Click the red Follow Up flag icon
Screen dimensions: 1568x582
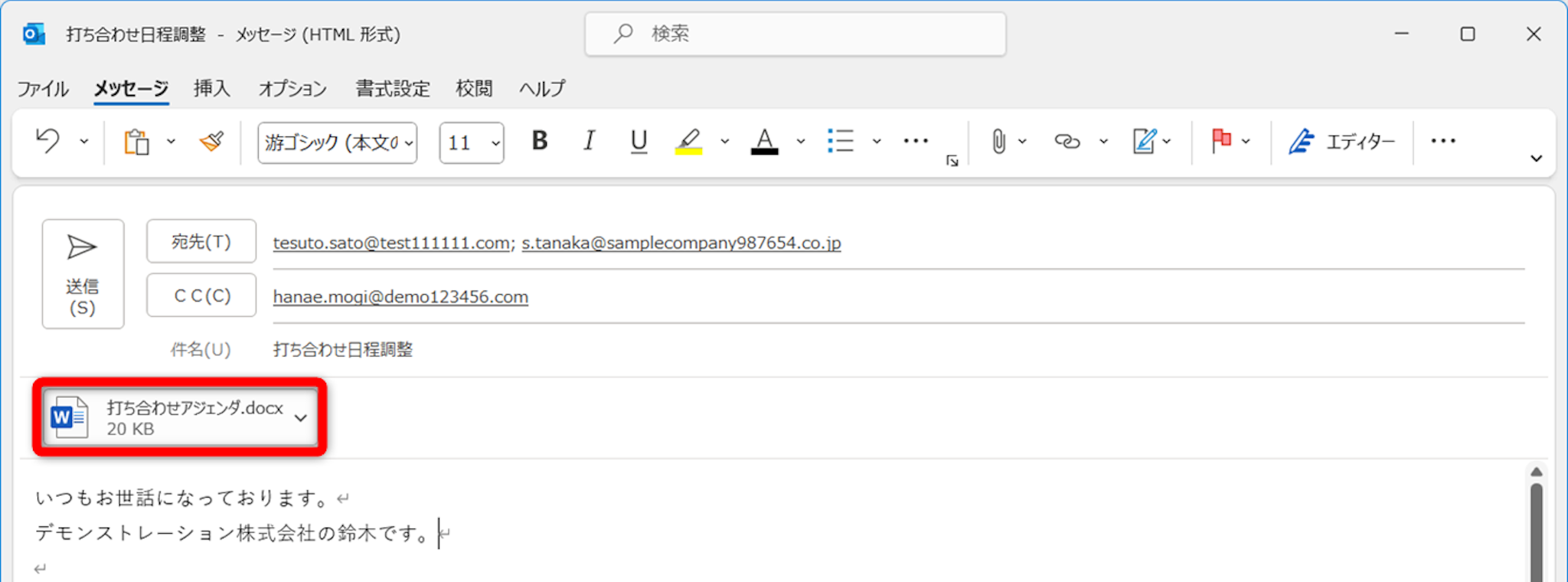click(x=1221, y=142)
